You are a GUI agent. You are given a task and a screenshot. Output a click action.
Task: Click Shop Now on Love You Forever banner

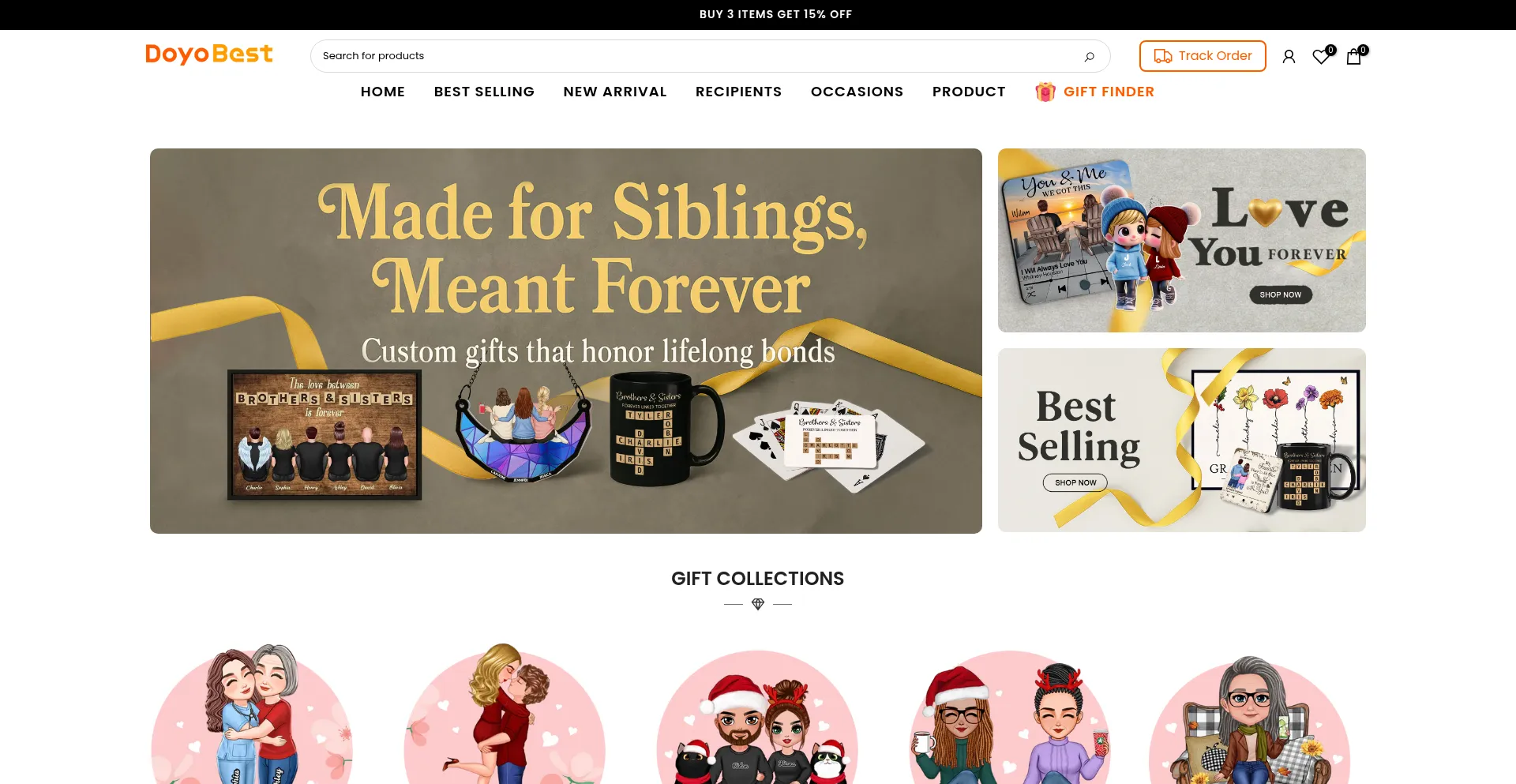click(1281, 294)
